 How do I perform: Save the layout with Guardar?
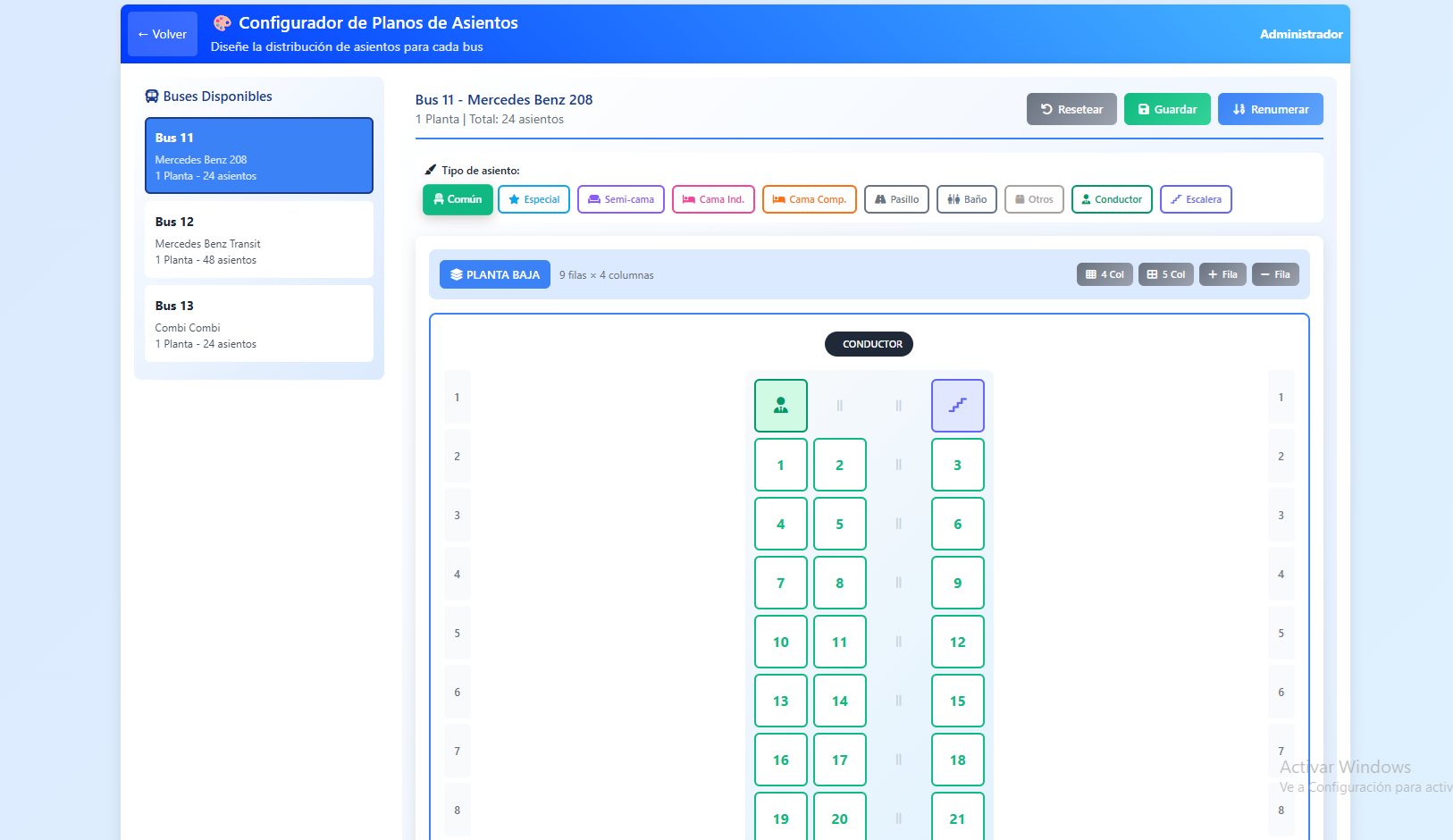point(1166,109)
